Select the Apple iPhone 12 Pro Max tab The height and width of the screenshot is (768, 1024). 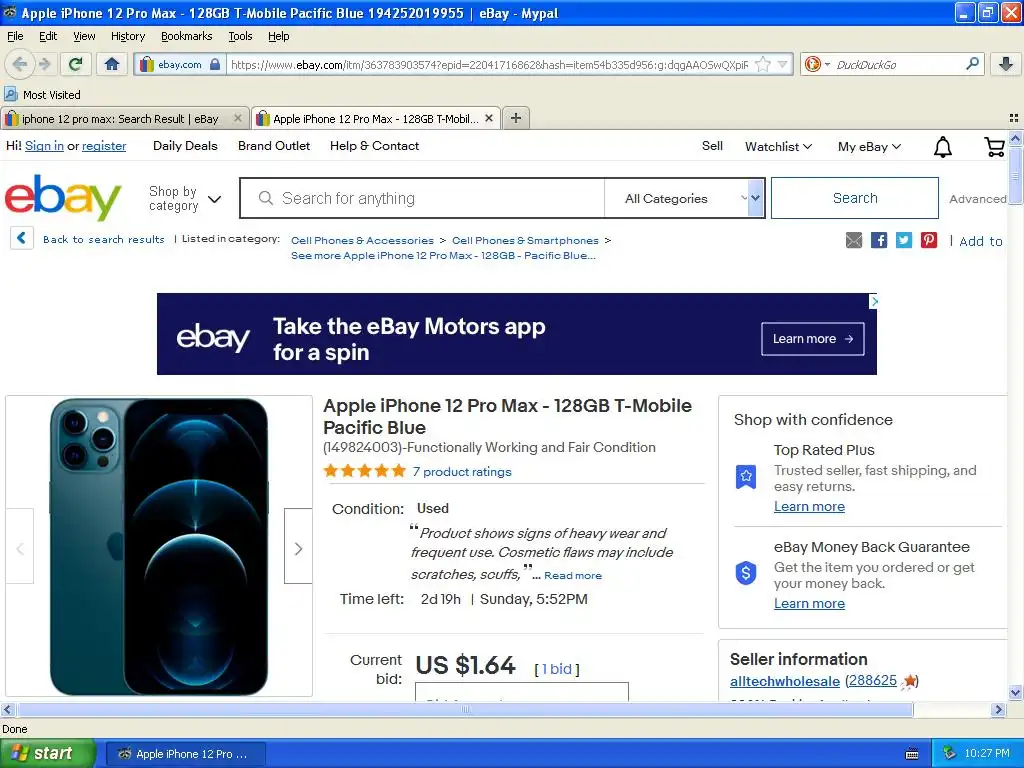(376, 118)
